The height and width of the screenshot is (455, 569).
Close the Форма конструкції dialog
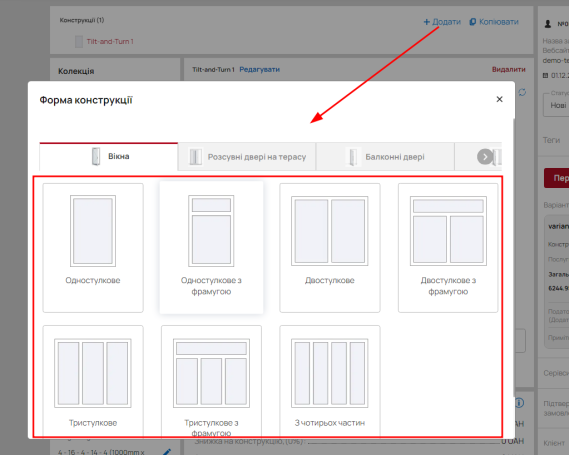pos(499,99)
